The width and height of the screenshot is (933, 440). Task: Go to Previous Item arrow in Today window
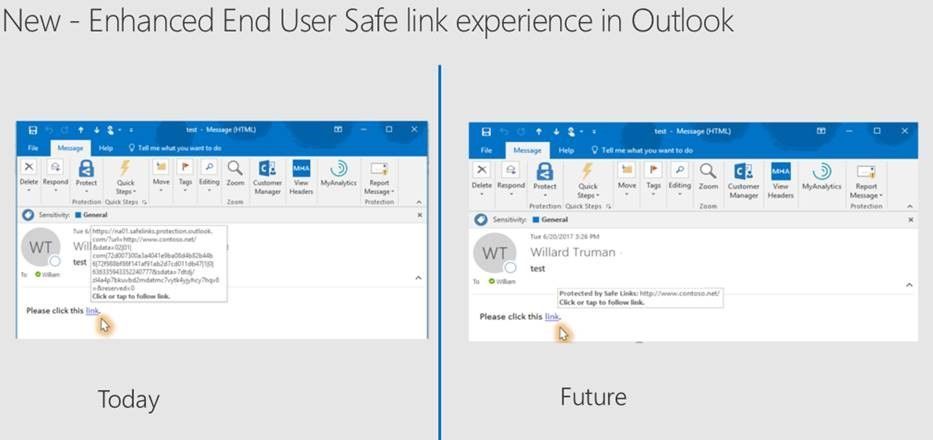click(81, 130)
